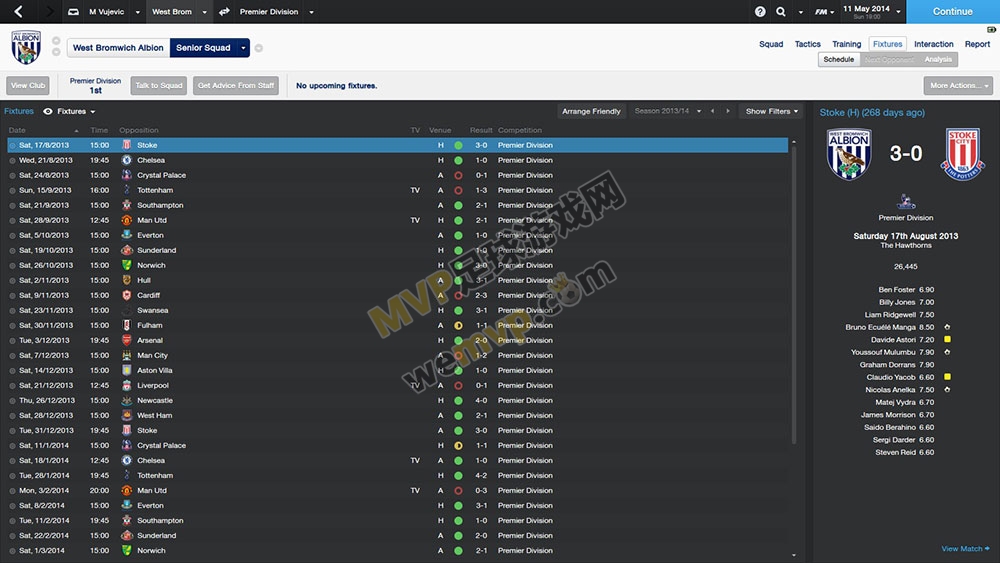The image size is (1000, 563).
Task: Open the M Vujevic dropdown arrow
Action: pyautogui.click(x=137, y=11)
